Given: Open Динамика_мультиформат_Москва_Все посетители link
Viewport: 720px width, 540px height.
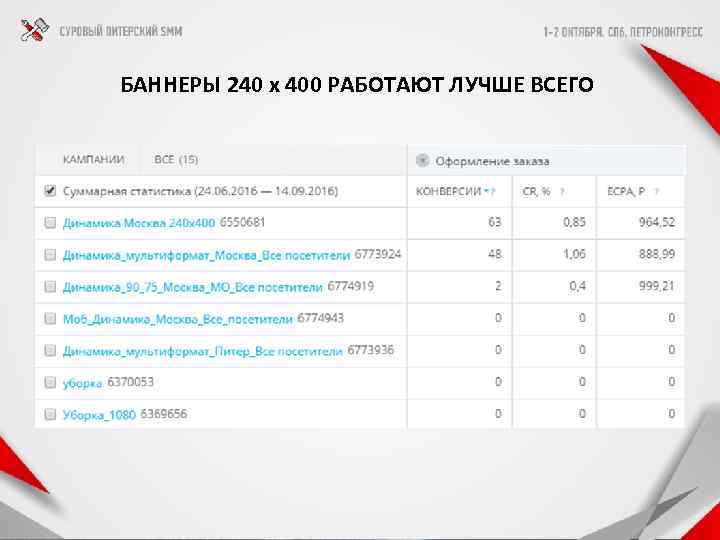Looking at the screenshot, I should [206, 255].
